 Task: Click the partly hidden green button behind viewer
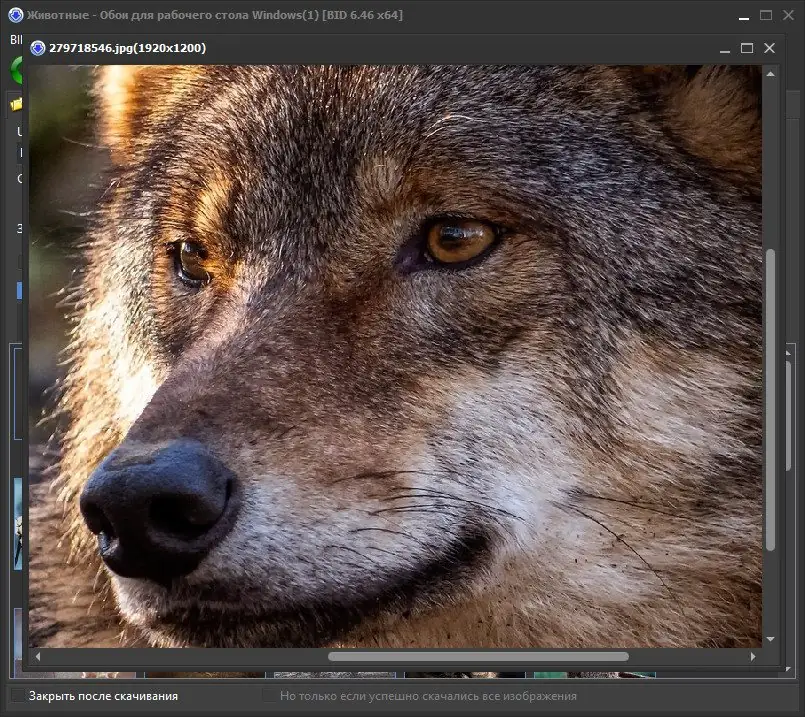click(x=16, y=72)
